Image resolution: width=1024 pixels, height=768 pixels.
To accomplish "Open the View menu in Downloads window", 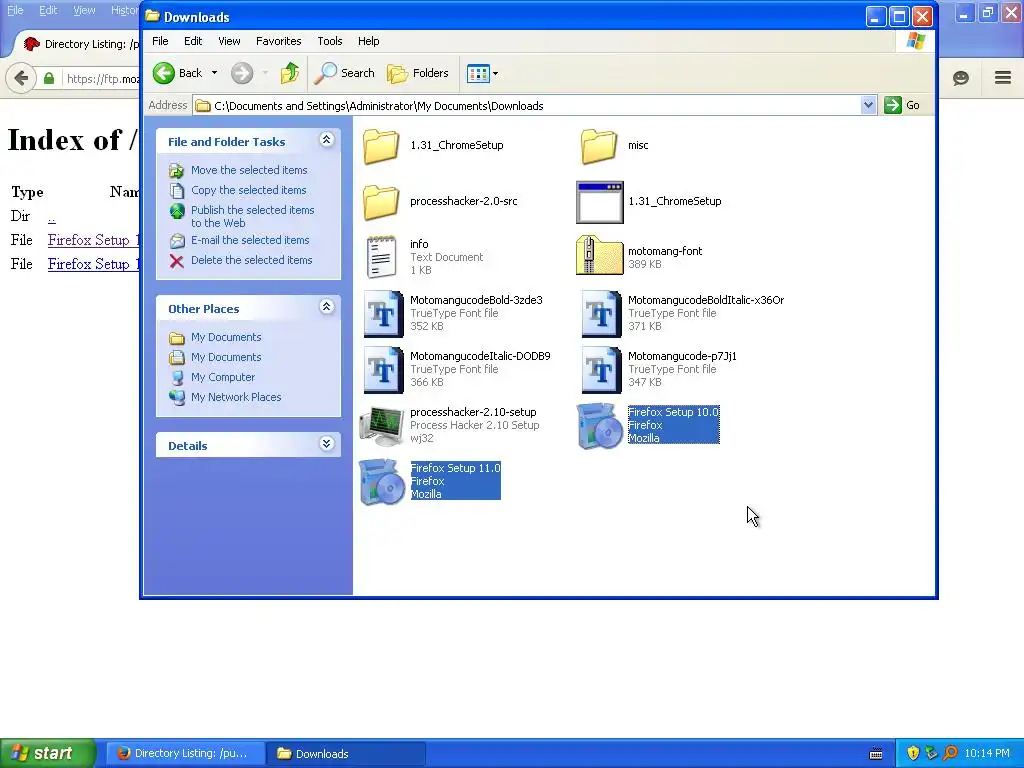I will pyautogui.click(x=229, y=41).
